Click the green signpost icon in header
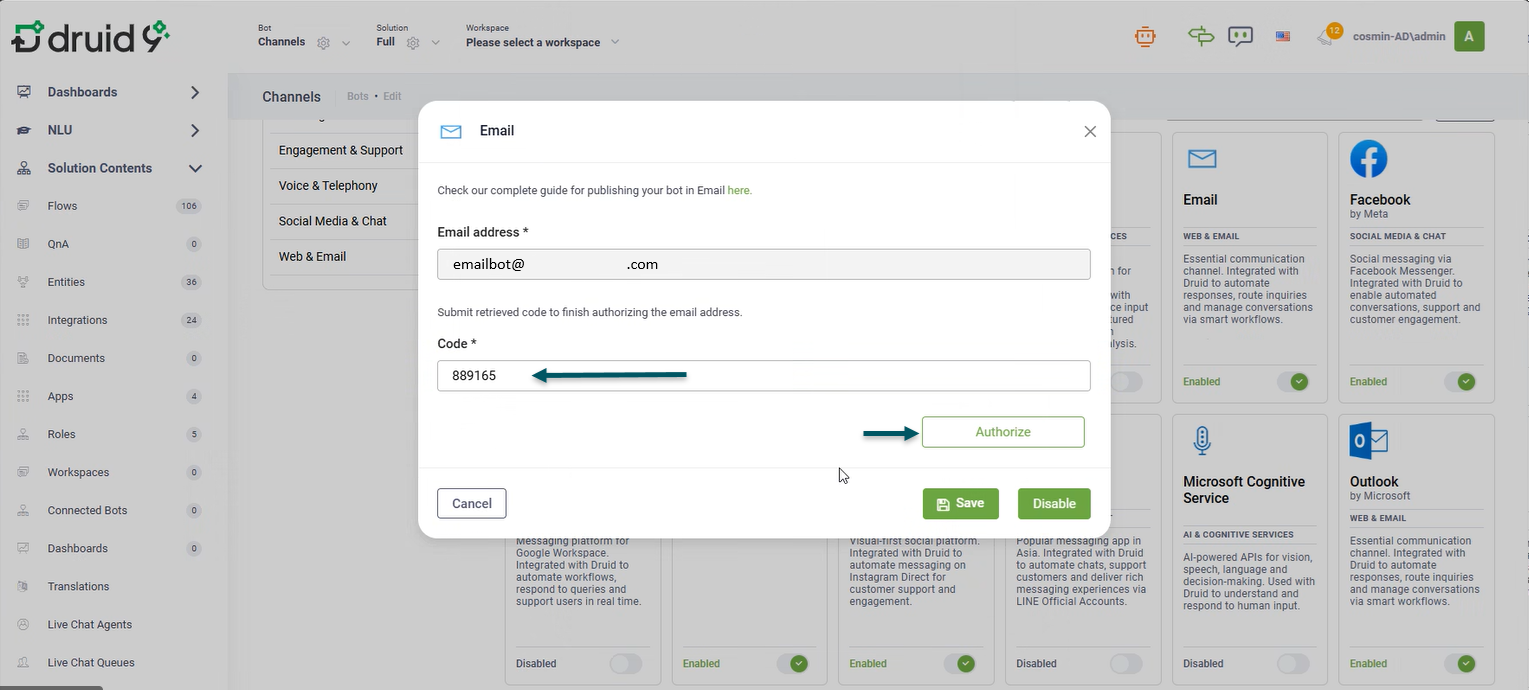Image resolution: width=1529 pixels, height=690 pixels. tap(1200, 37)
